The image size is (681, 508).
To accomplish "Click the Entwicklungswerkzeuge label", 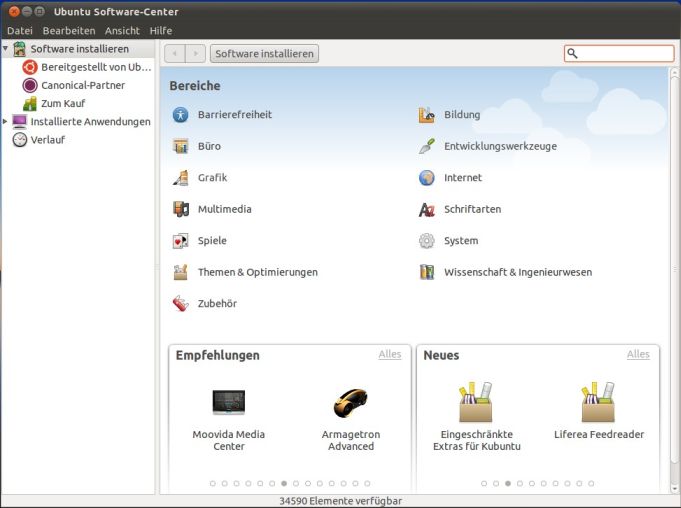I will 500,146.
